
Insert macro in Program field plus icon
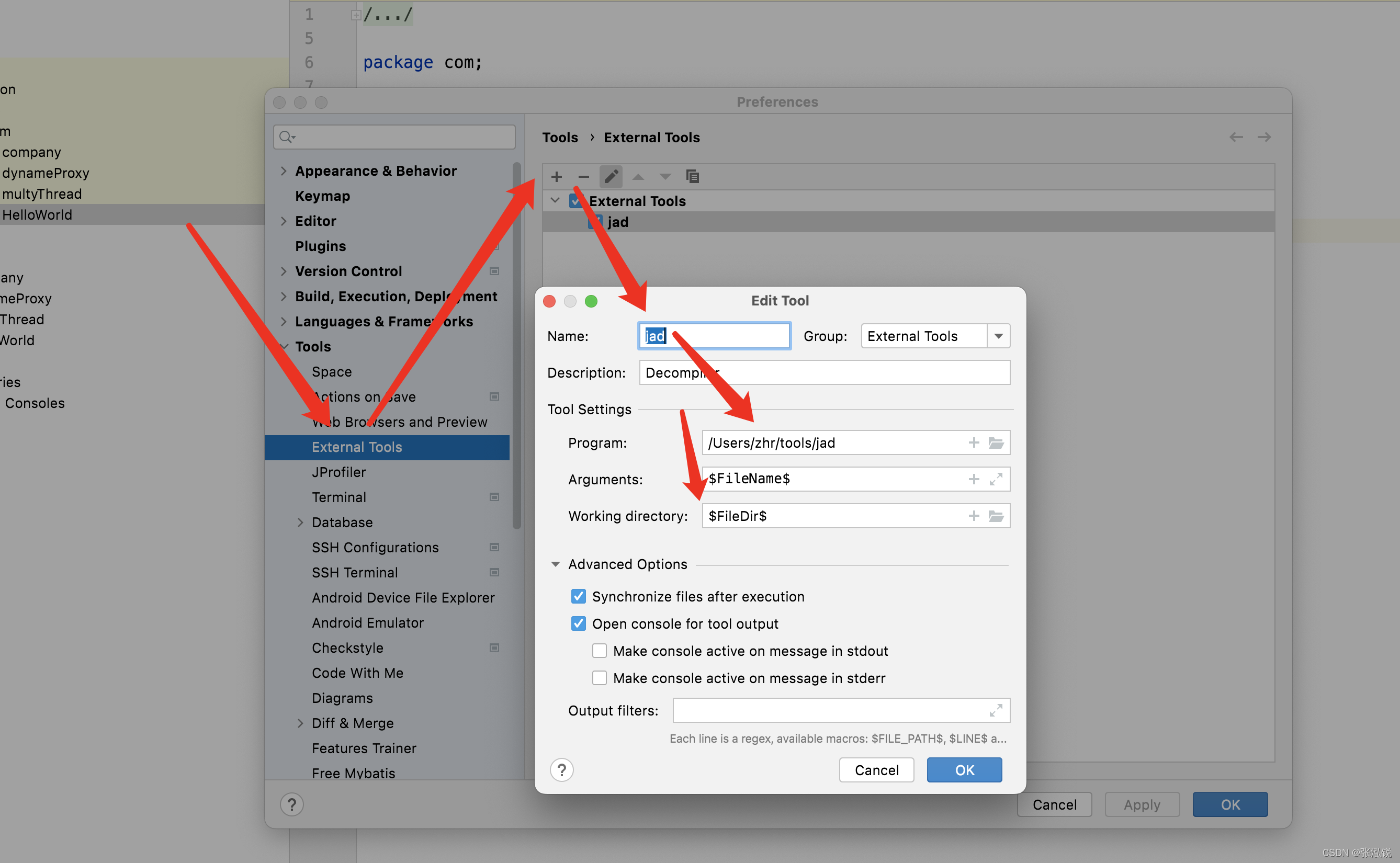point(974,443)
